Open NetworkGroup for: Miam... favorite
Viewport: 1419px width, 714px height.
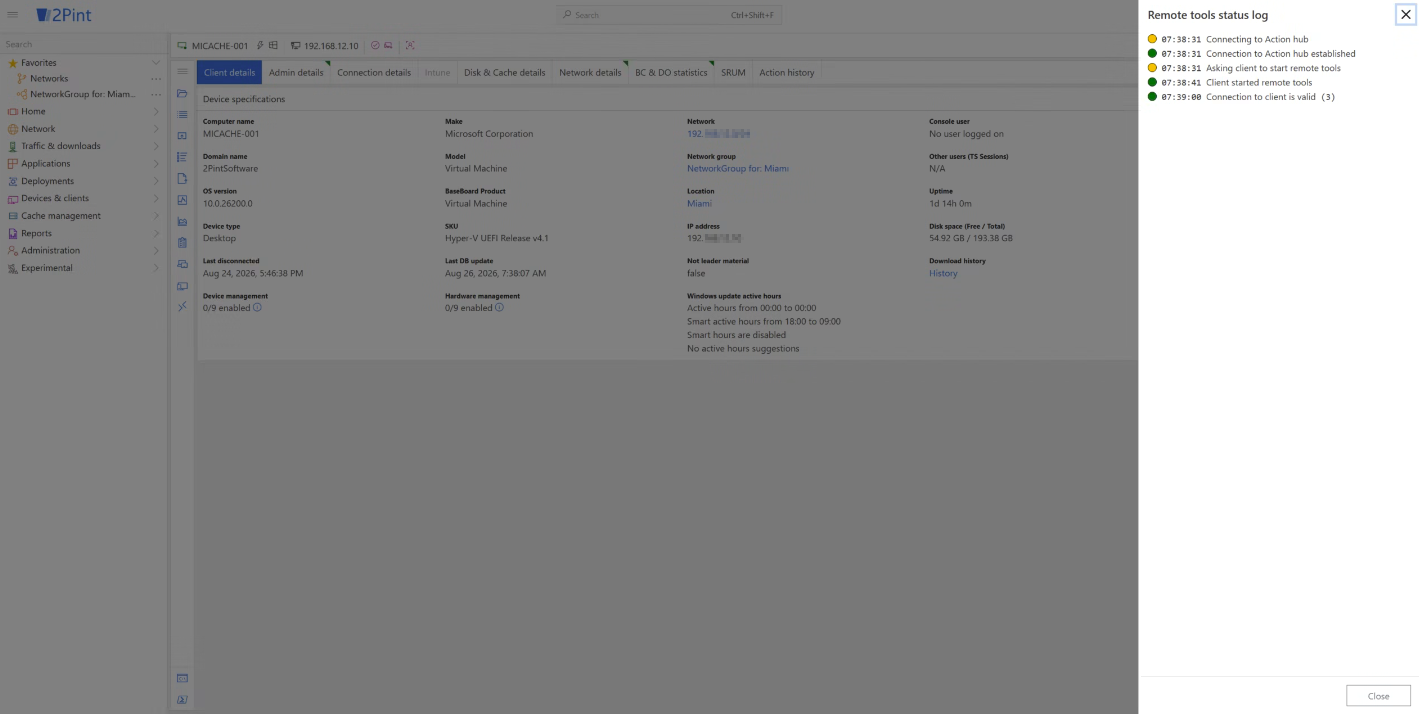(x=82, y=94)
